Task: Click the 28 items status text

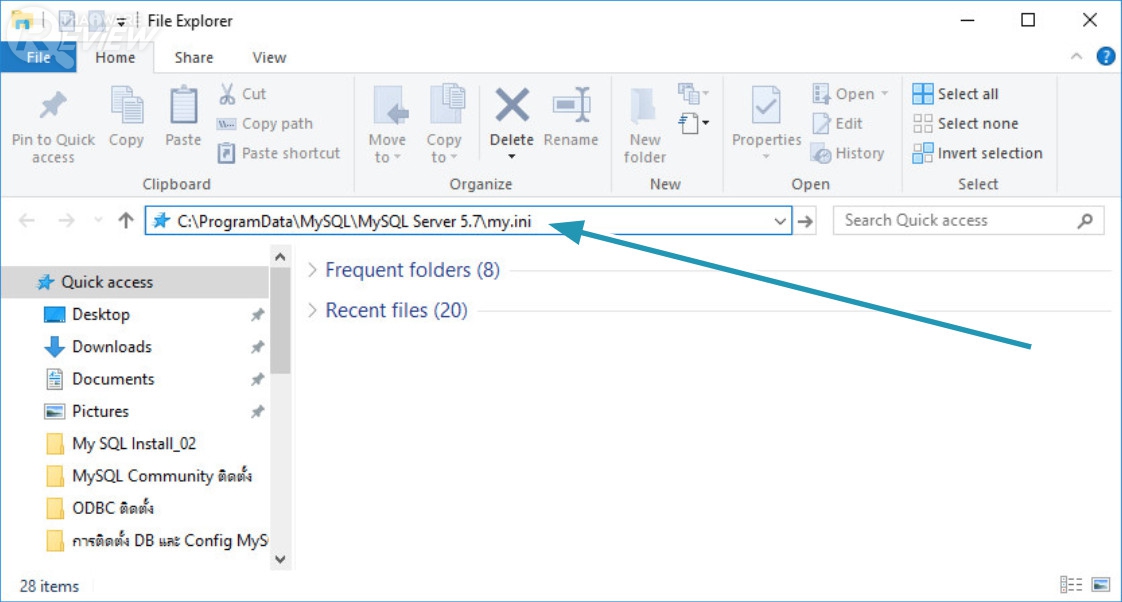Action: (49, 586)
